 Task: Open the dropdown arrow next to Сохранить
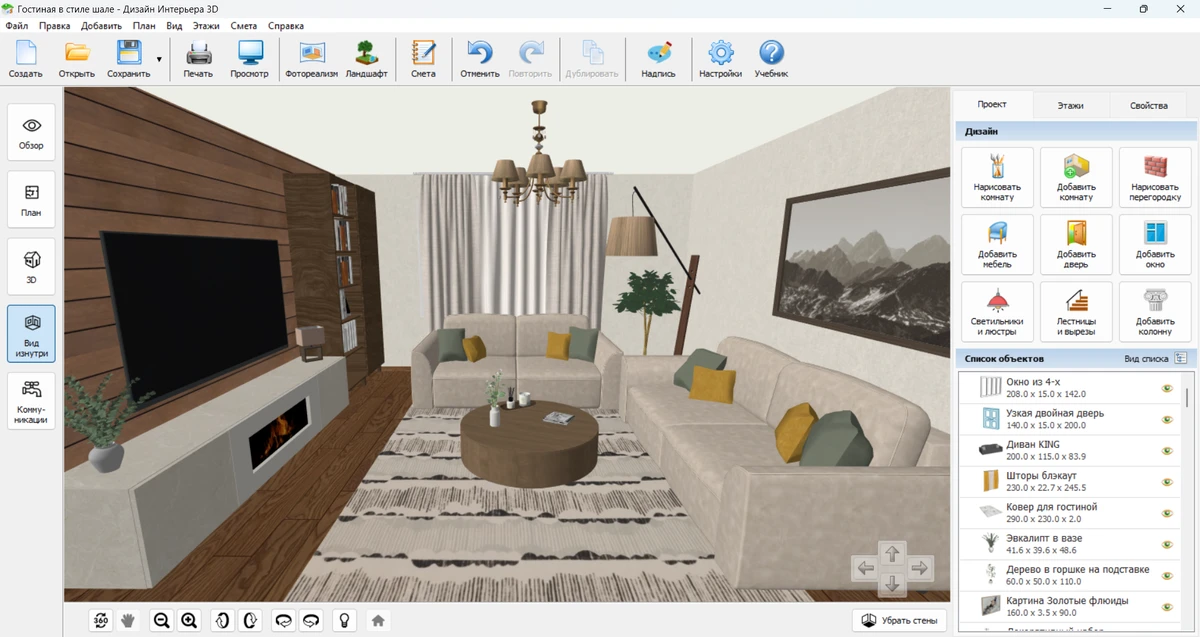pyautogui.click(x=159, y=60)
